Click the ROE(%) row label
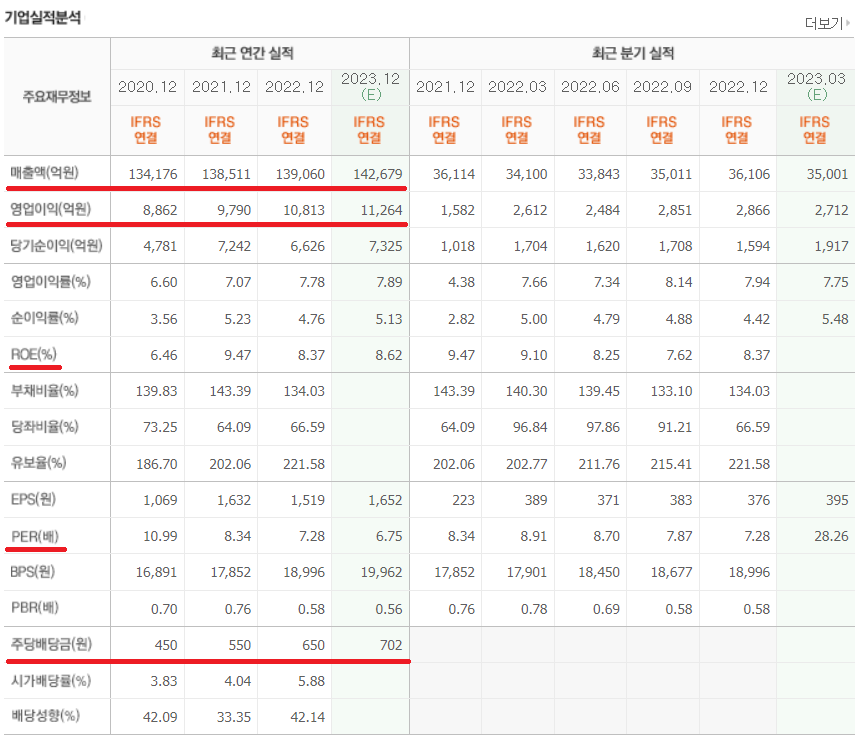This screenshot has width=860, height=739. pos(34,355)
